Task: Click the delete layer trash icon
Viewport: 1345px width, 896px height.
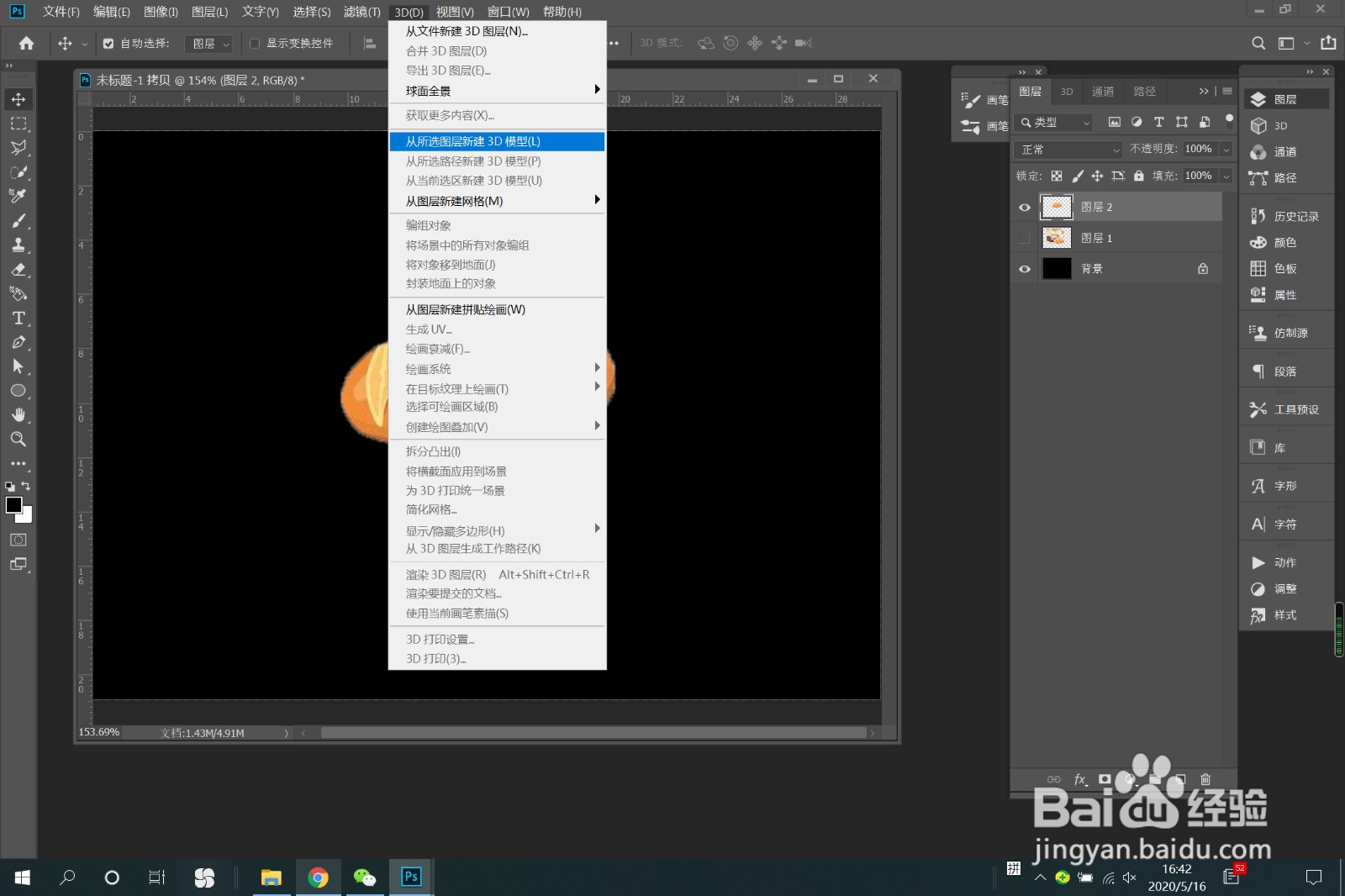Action: (x=1205, y=779)
